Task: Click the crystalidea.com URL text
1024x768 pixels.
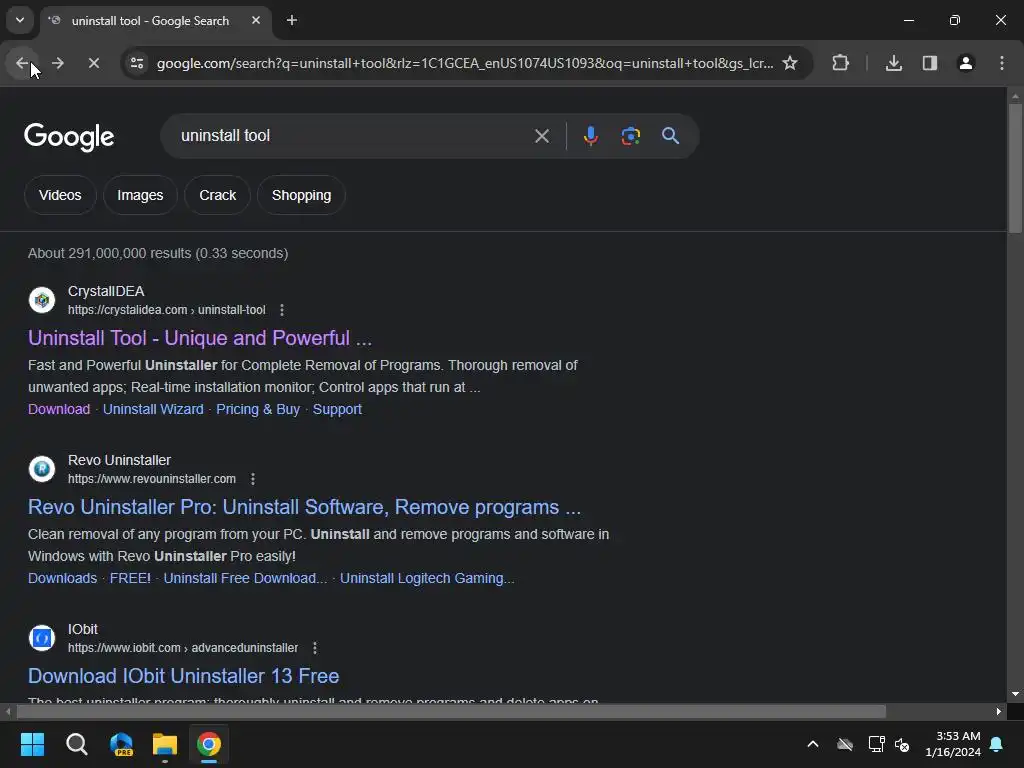Action: [167, 310]
